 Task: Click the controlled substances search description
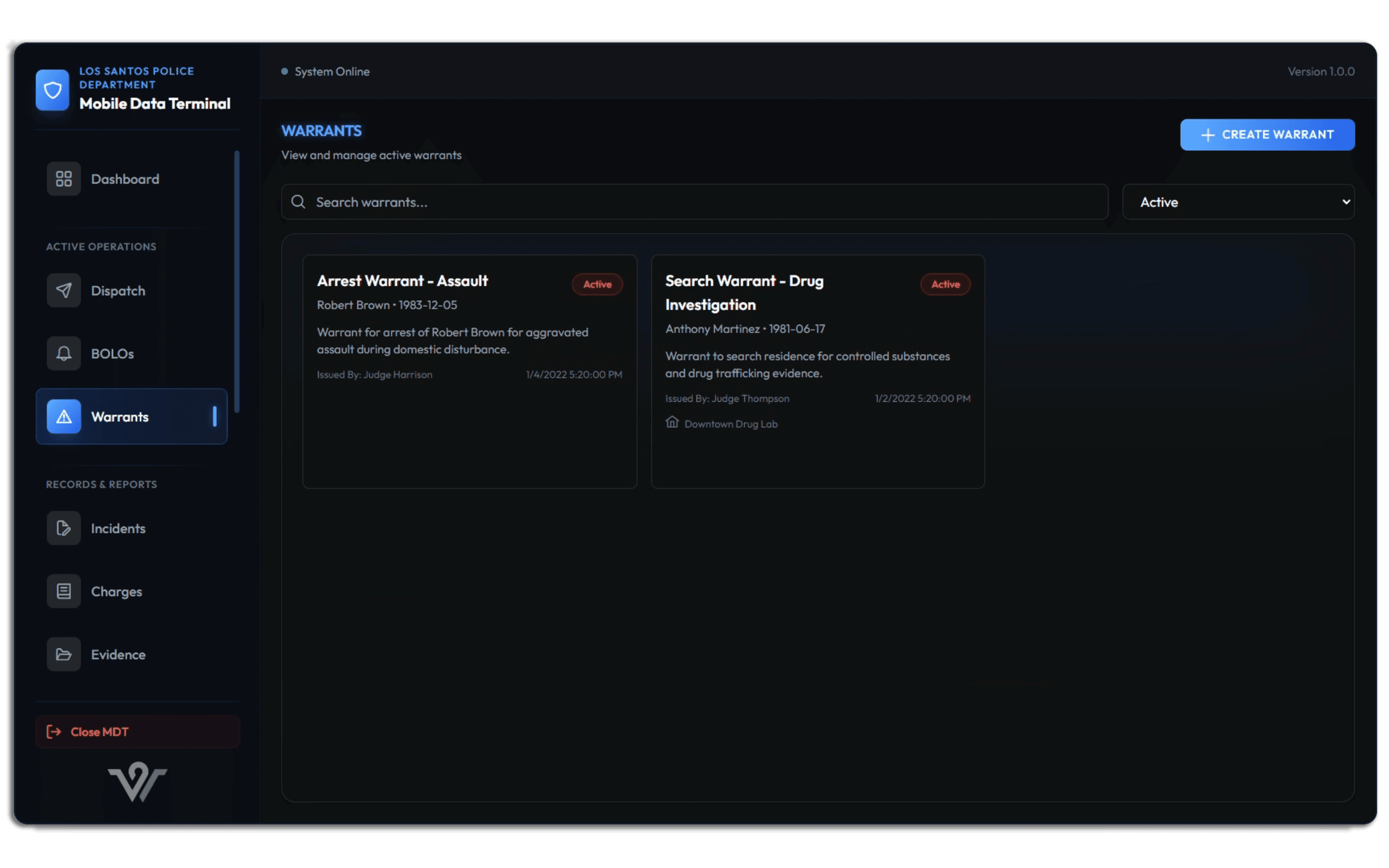(807, 364)
